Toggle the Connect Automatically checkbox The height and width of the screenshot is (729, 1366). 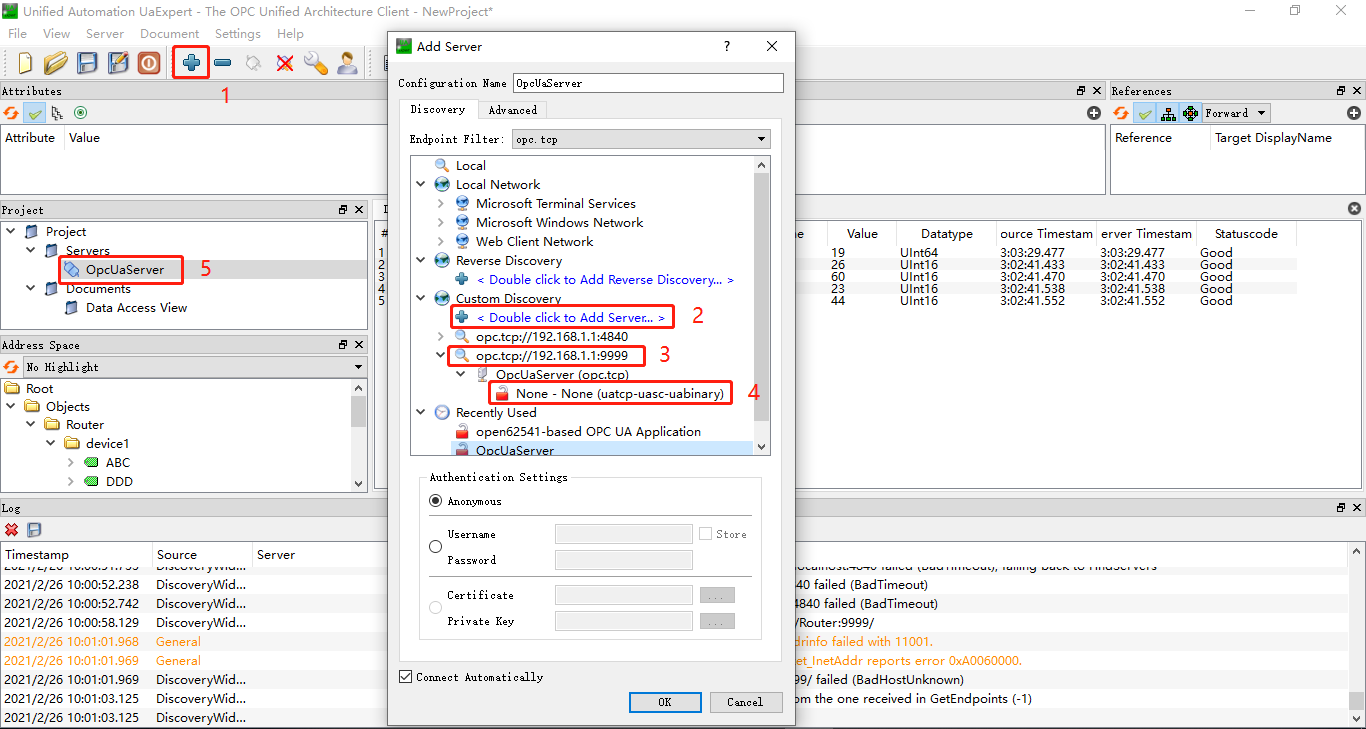(405, 677)
